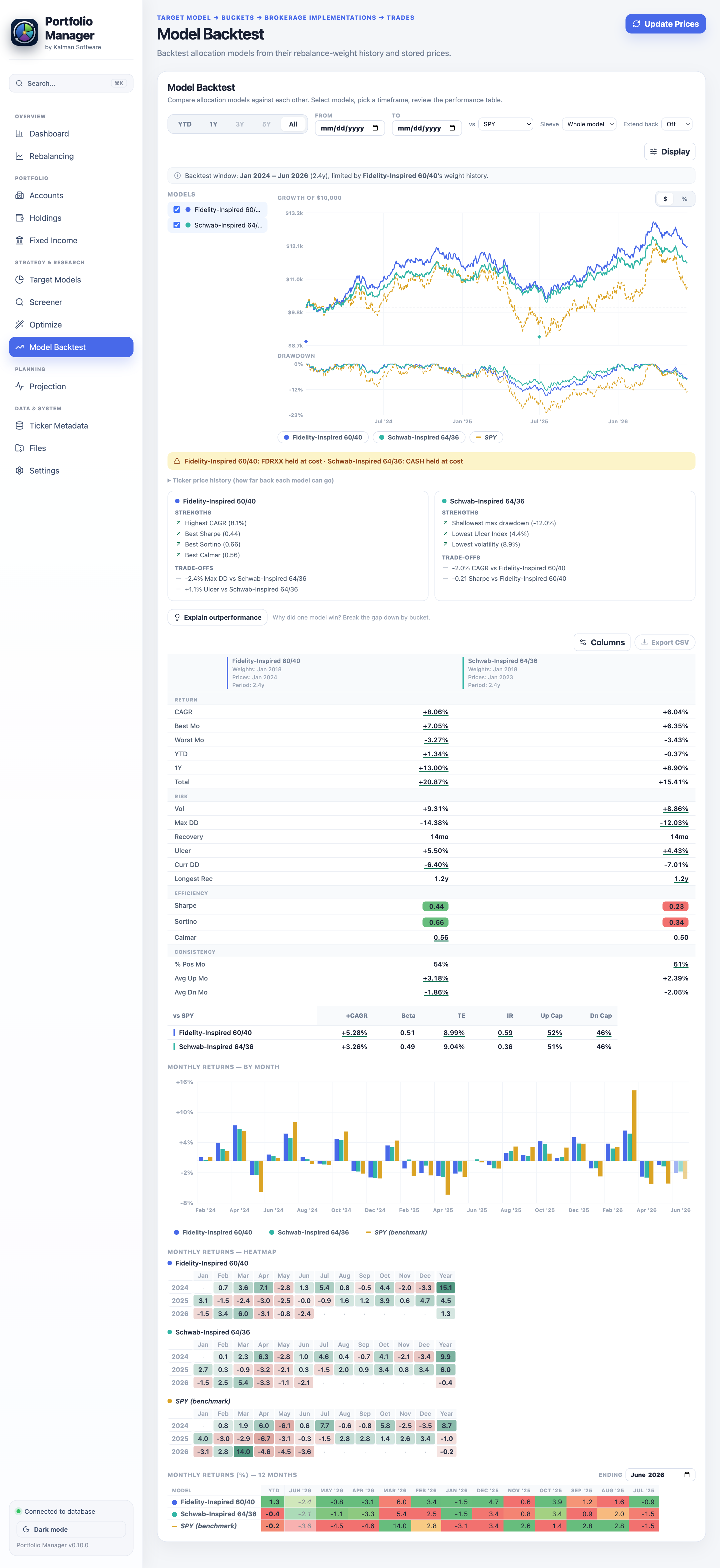Click the Fixed Income bank icon
Image resolution: width=720 pixels, height=1568 pixels.
(x=19, y=240)
